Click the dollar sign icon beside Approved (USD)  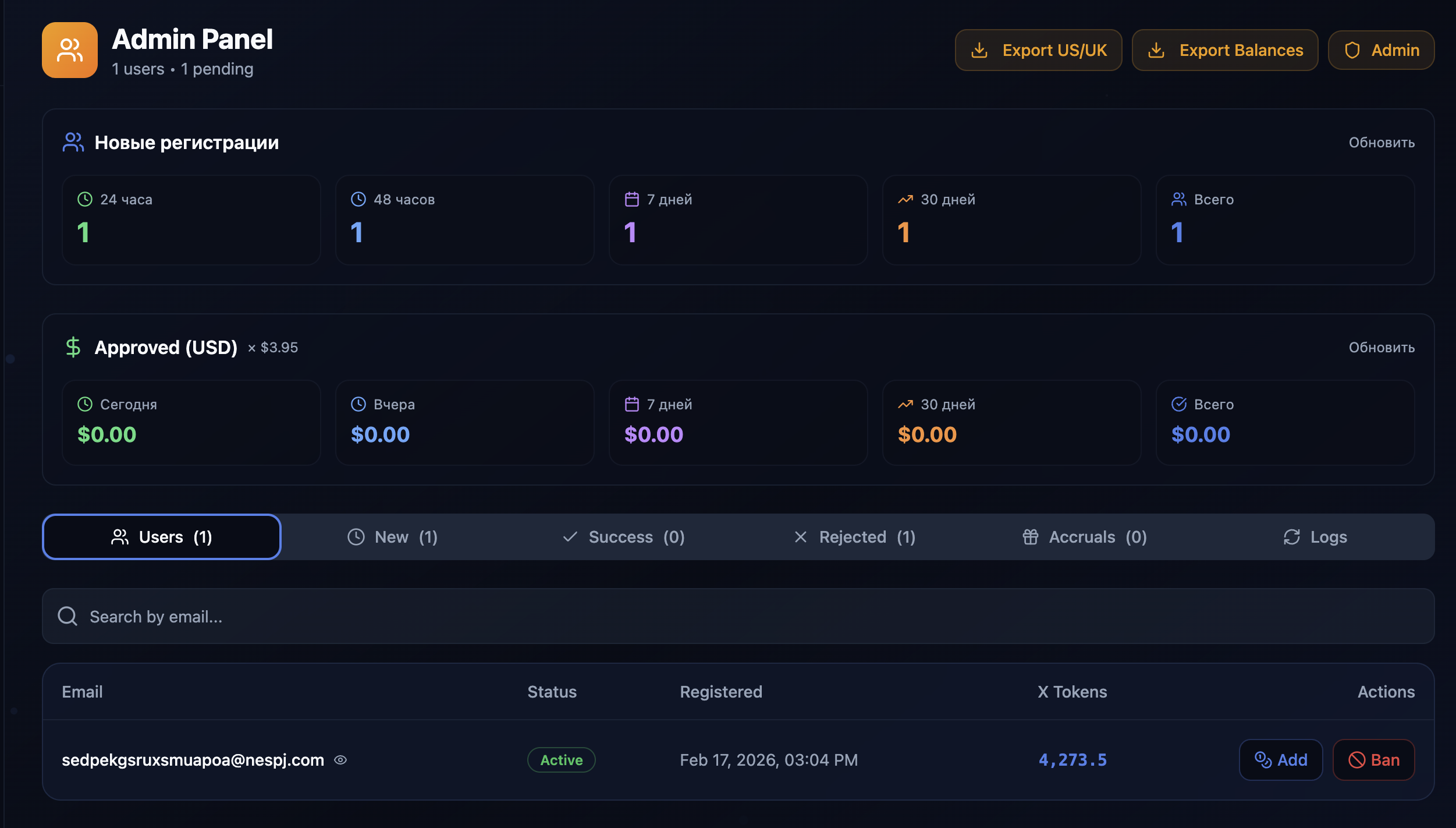coord(73,347)
